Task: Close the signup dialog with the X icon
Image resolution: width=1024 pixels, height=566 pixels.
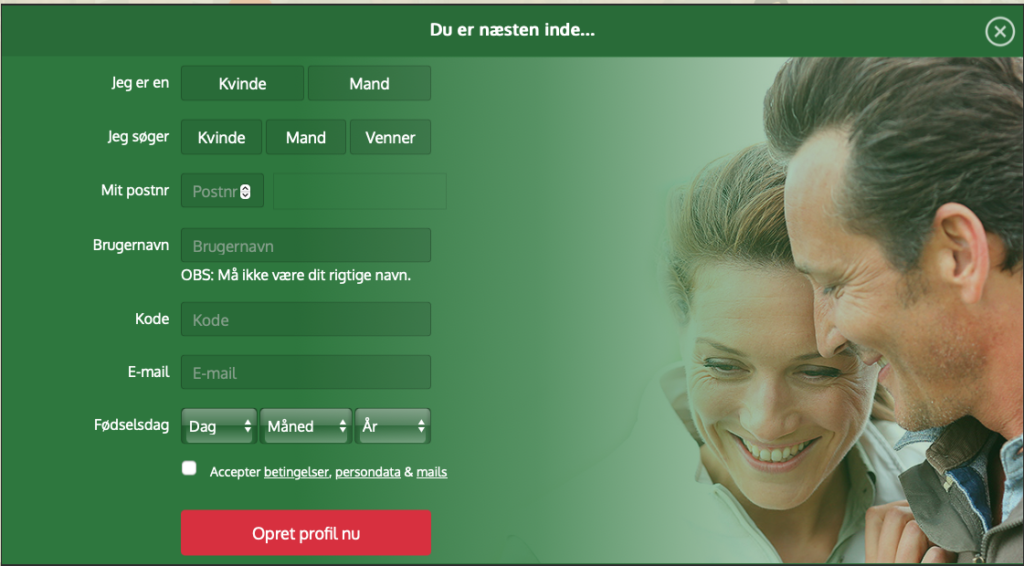Action: coord(1000,31)
